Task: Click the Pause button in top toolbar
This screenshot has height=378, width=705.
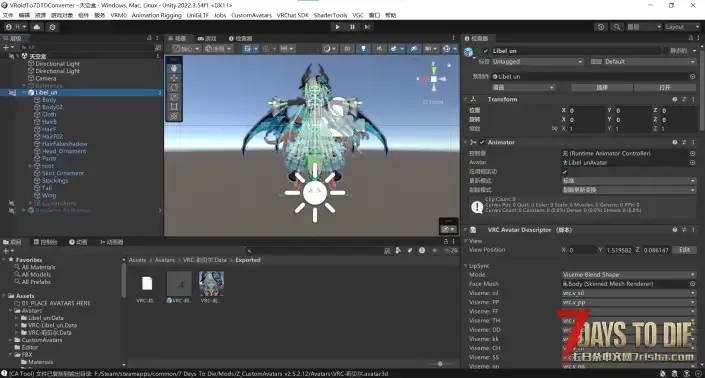Action: click(352, 27)
